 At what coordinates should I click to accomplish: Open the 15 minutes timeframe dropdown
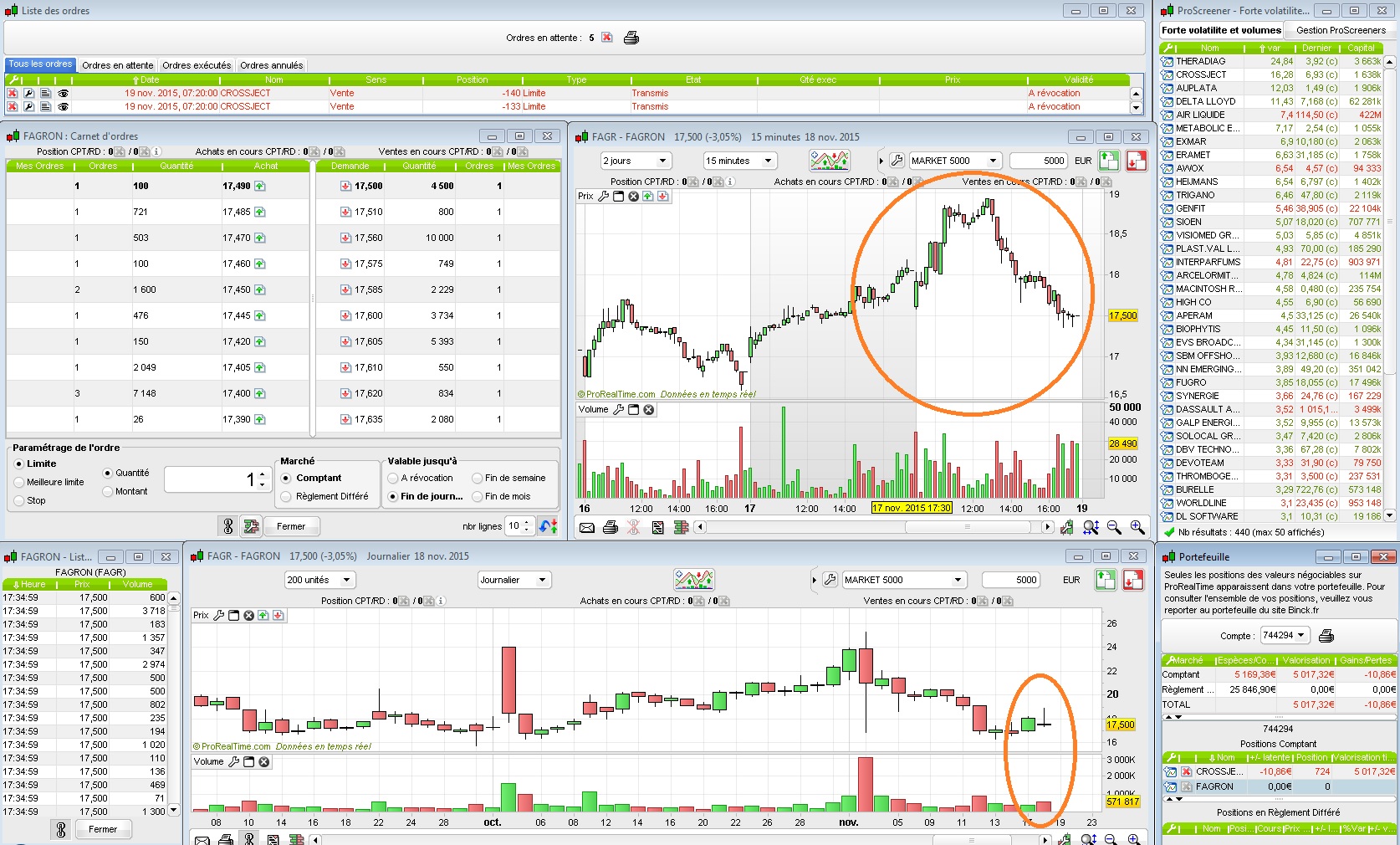(x=740, y=161)
